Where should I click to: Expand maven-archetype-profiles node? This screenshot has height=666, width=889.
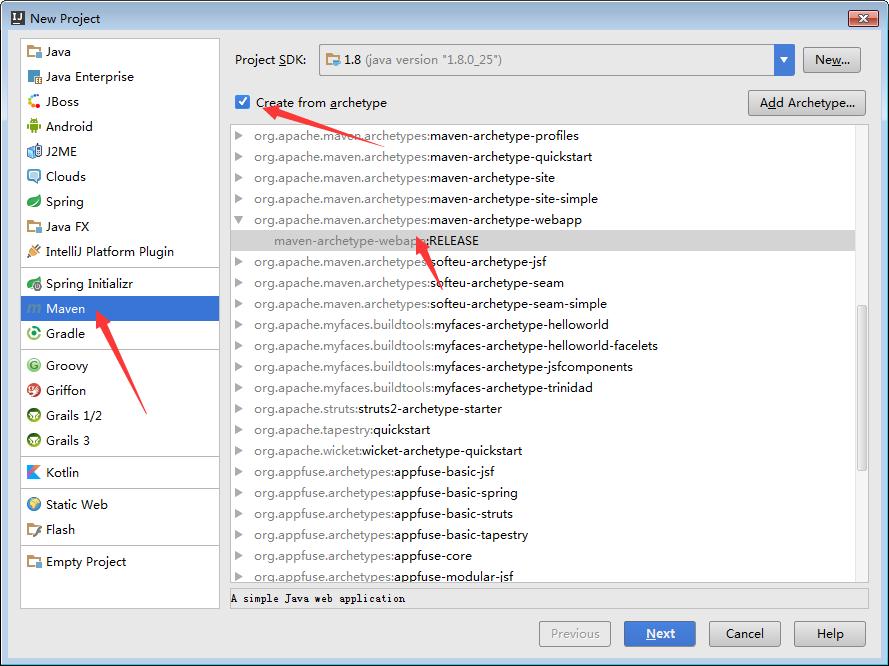(239, 135)
